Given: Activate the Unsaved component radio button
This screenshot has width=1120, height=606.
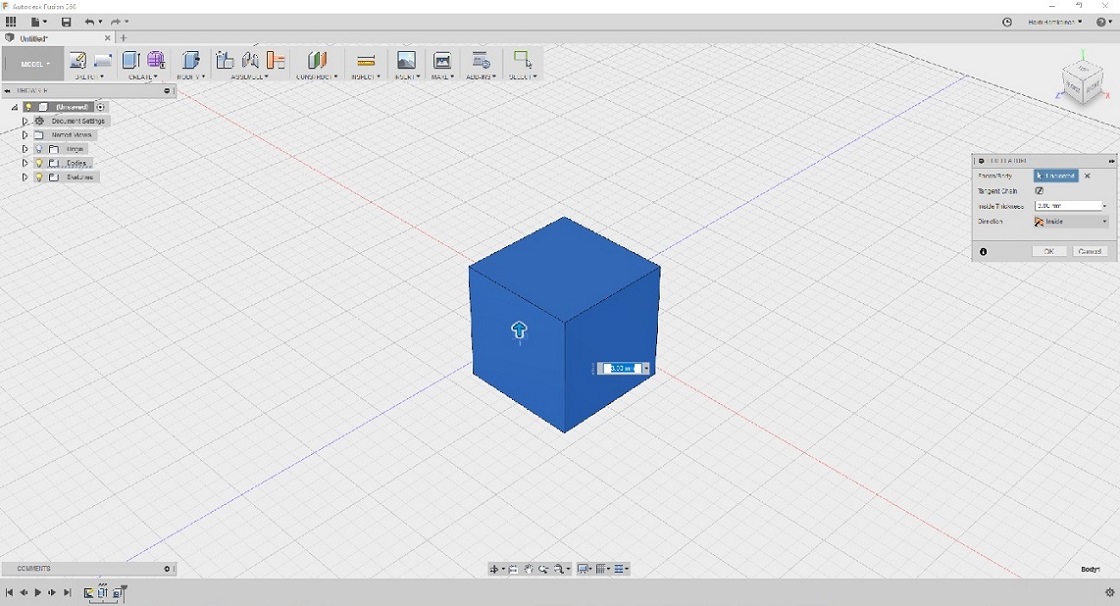Looking at the screenshot, I should pyautogui.click(x=101, y=107).
